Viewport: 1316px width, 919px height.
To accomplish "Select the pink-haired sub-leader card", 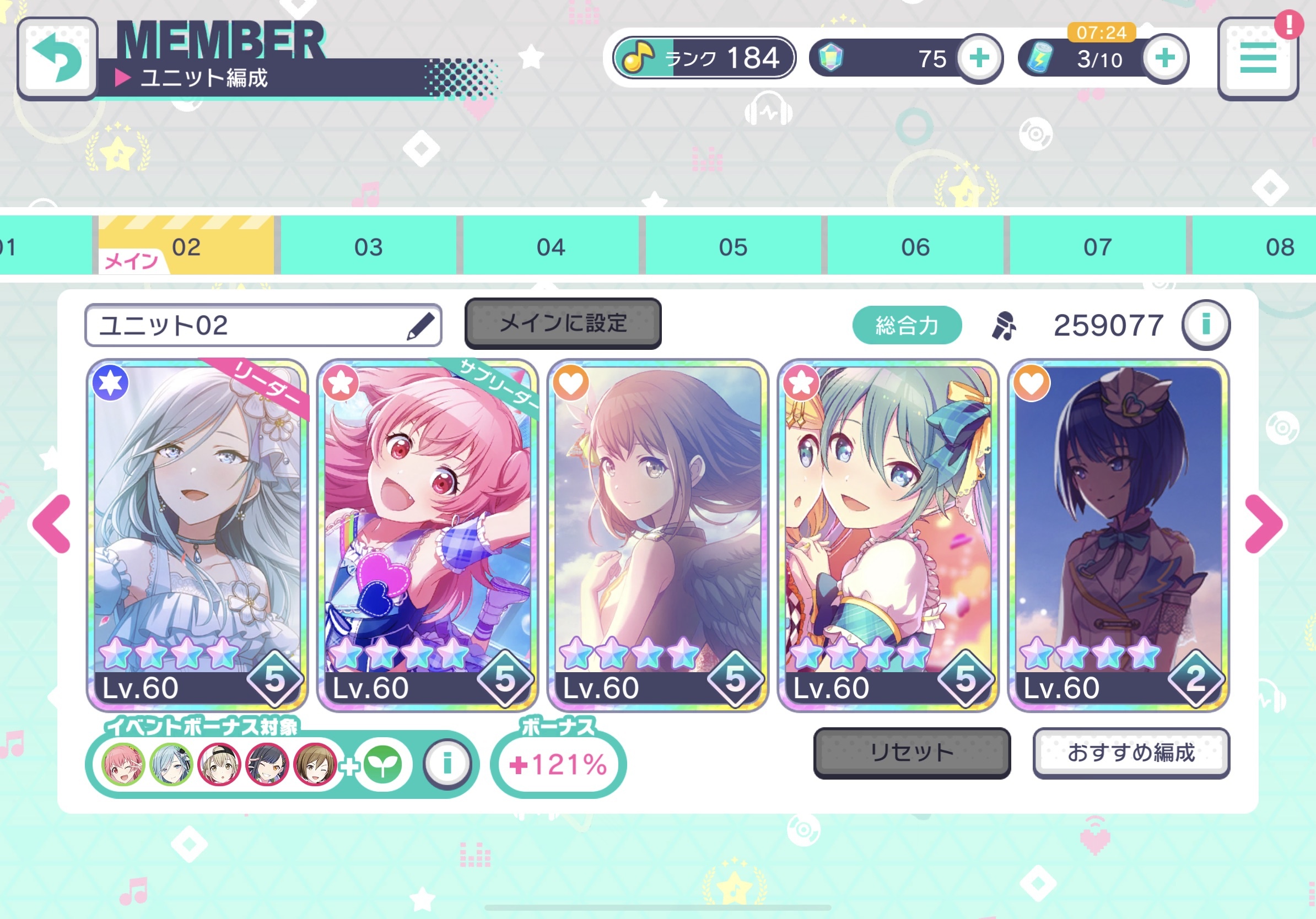I will 428,535.
